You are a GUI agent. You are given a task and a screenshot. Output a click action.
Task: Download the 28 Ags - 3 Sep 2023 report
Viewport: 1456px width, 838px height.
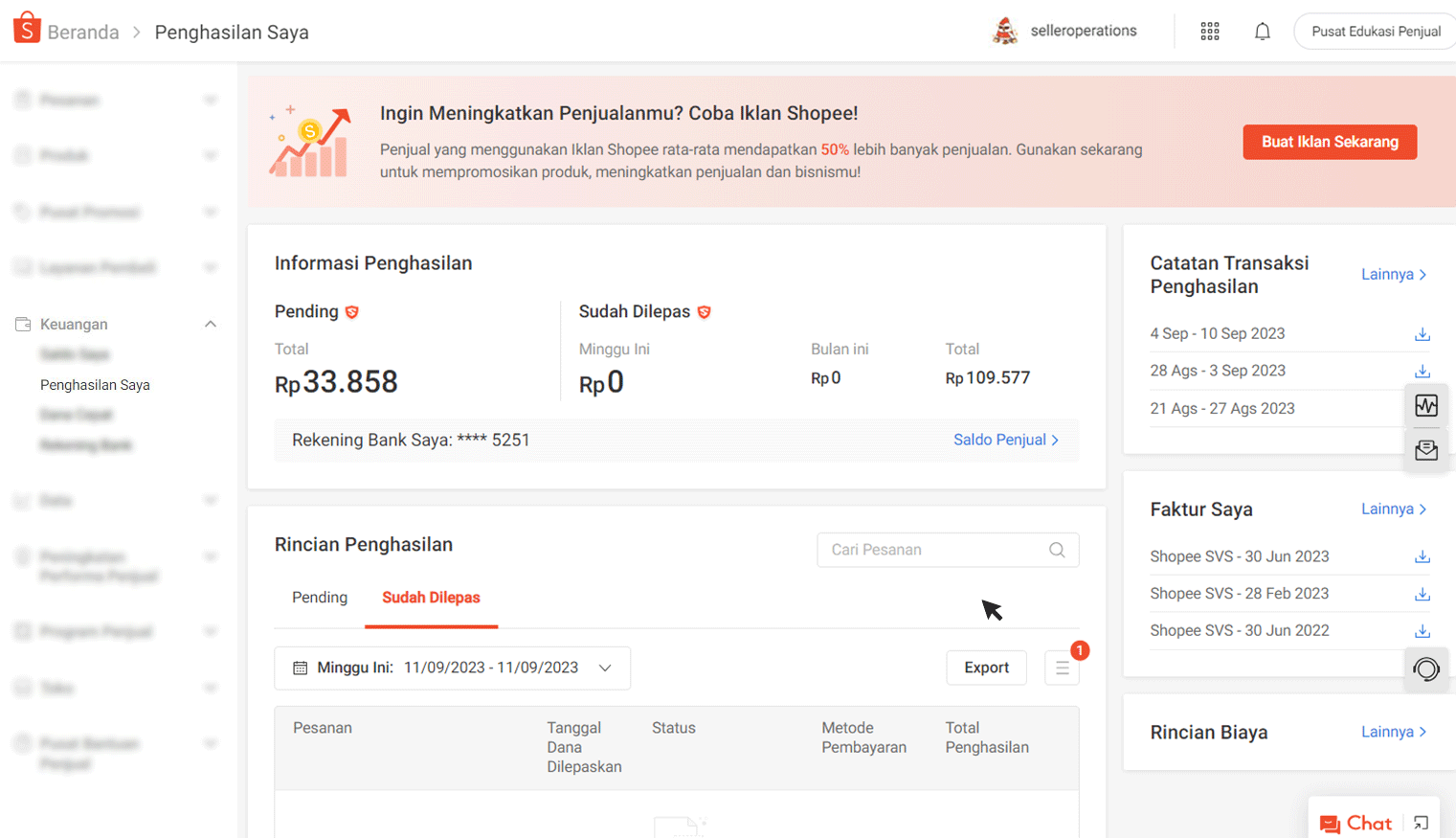click(1422, 371)
